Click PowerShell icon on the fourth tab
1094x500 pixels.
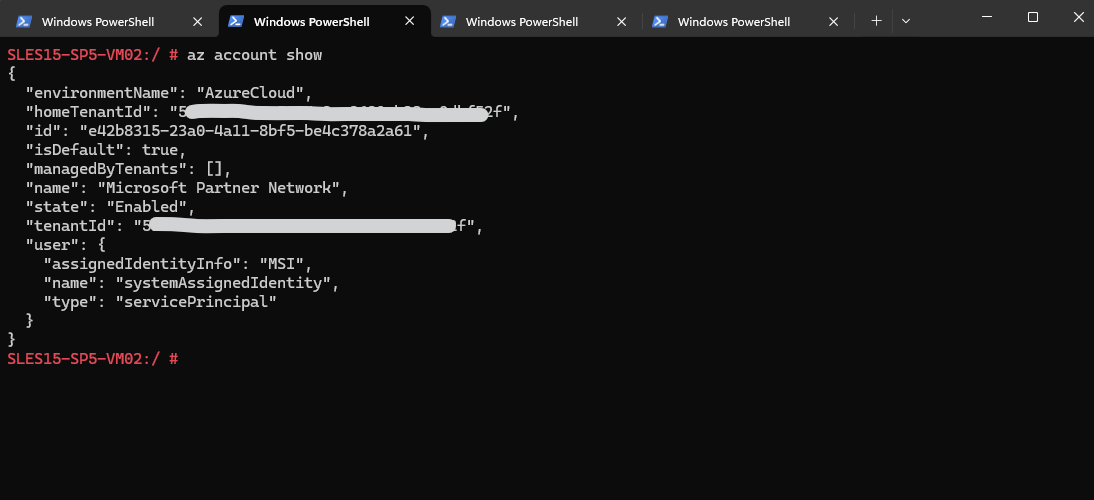[660, 22]
